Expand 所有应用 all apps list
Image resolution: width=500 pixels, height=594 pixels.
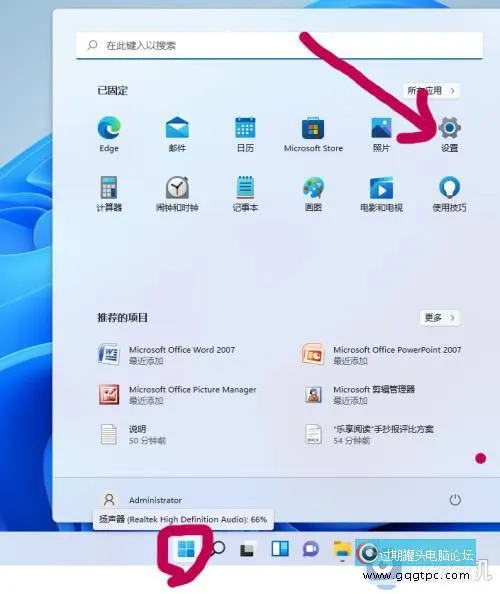tap(431, 91)
